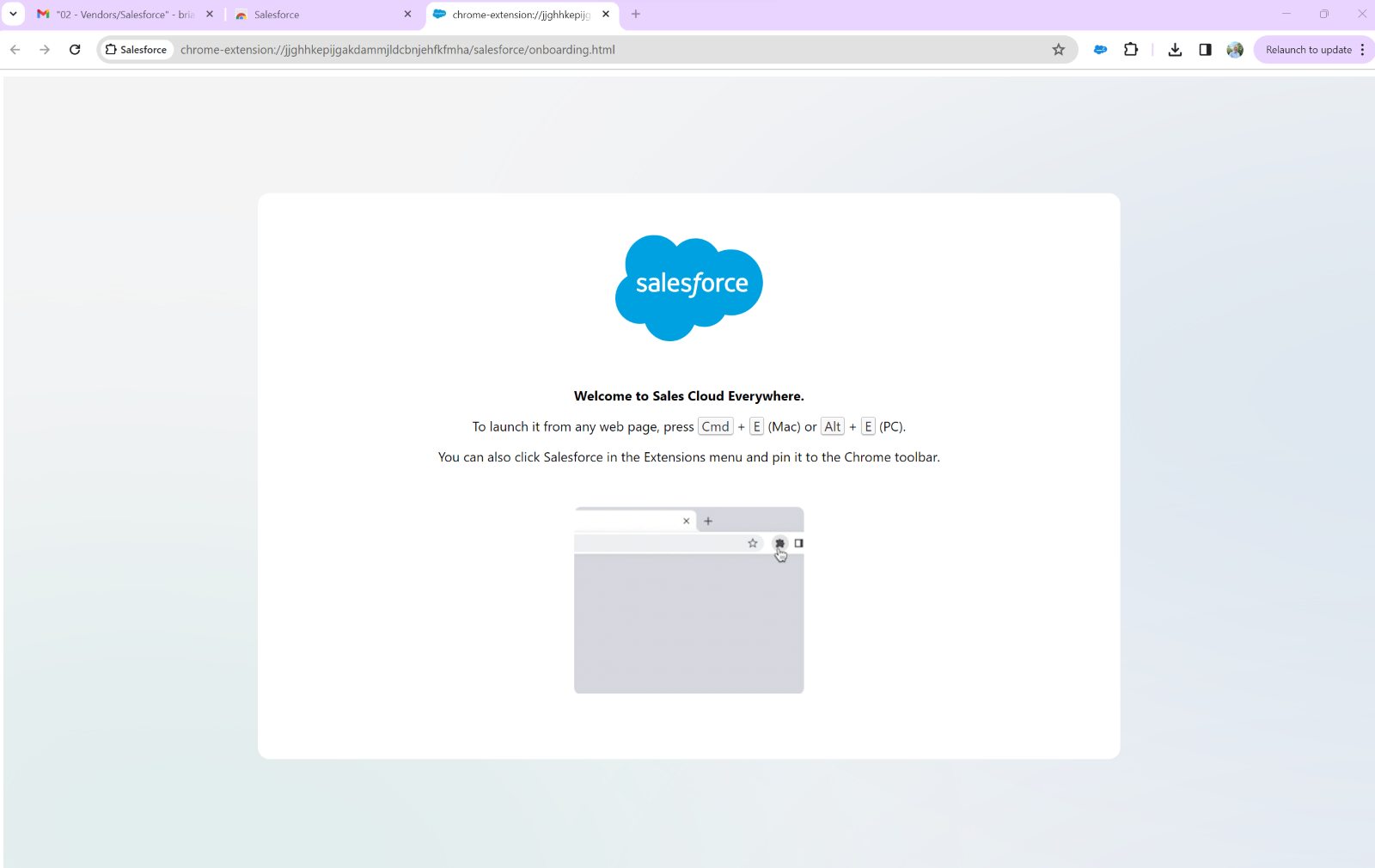Open the Salesforce extension toolbar icon
Image resolution: width=1375 pixels, height=868 pixels.
1100,50
